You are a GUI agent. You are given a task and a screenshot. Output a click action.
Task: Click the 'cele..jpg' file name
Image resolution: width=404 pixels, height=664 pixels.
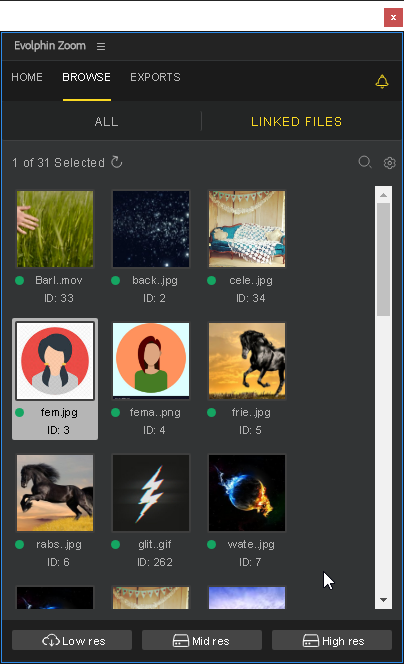coord(251,280)
